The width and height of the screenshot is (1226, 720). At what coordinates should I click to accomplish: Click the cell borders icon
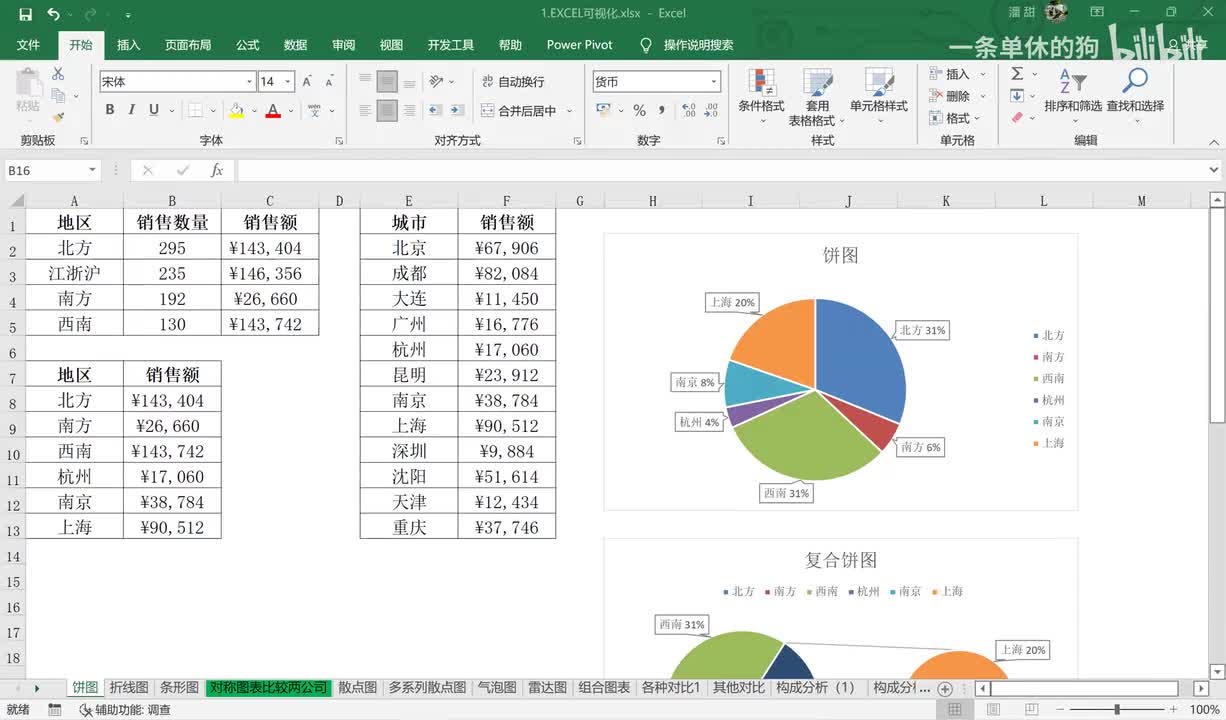[x=196, y=110]
